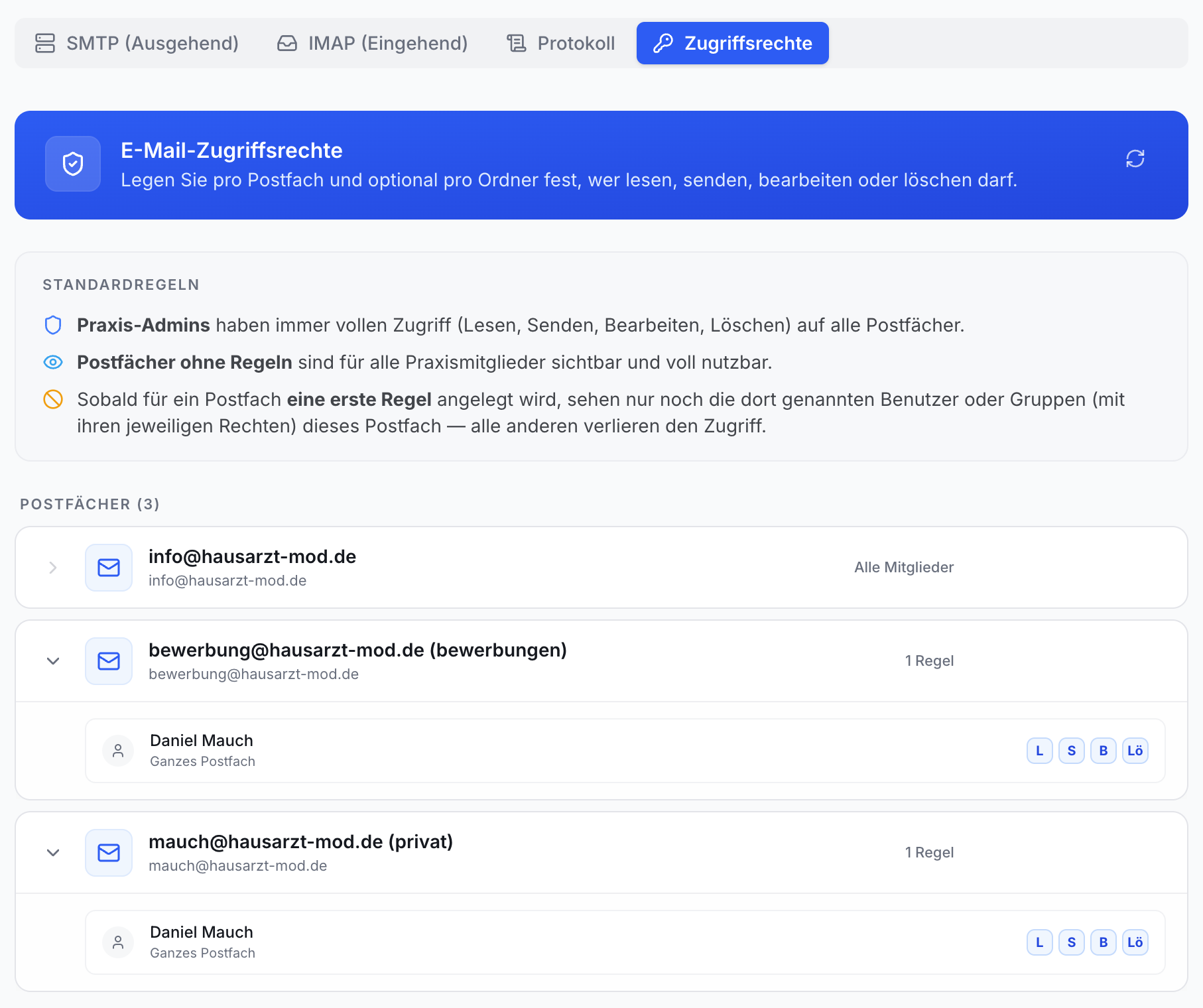1203x1008 pixels.
Task: Click the 'Alle Mitglieder' label on info mailbox
Action: [904, 567]
